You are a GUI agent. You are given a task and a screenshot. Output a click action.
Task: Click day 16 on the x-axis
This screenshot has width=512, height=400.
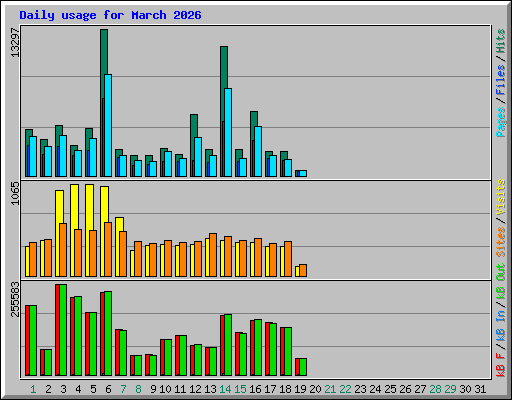point(255,389)
